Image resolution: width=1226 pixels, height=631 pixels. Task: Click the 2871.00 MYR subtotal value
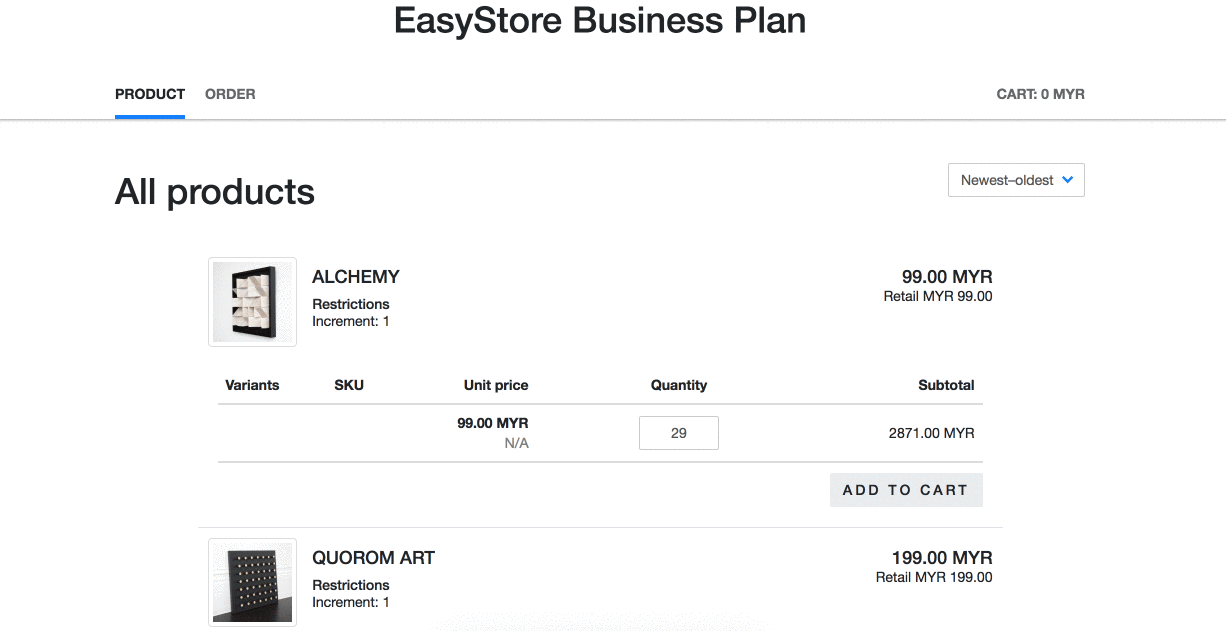point(931,433)
